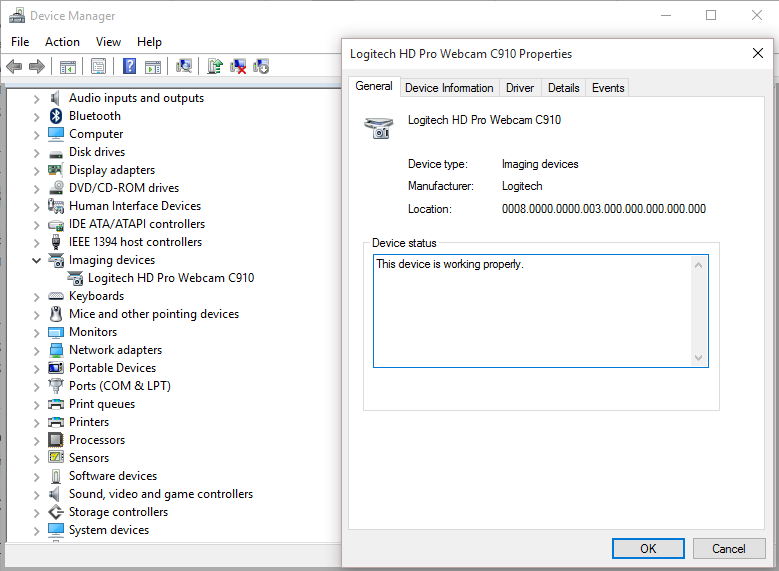Switch to the Device Information tab
Viewport: 779px width, 571px height.
(449, 88)
